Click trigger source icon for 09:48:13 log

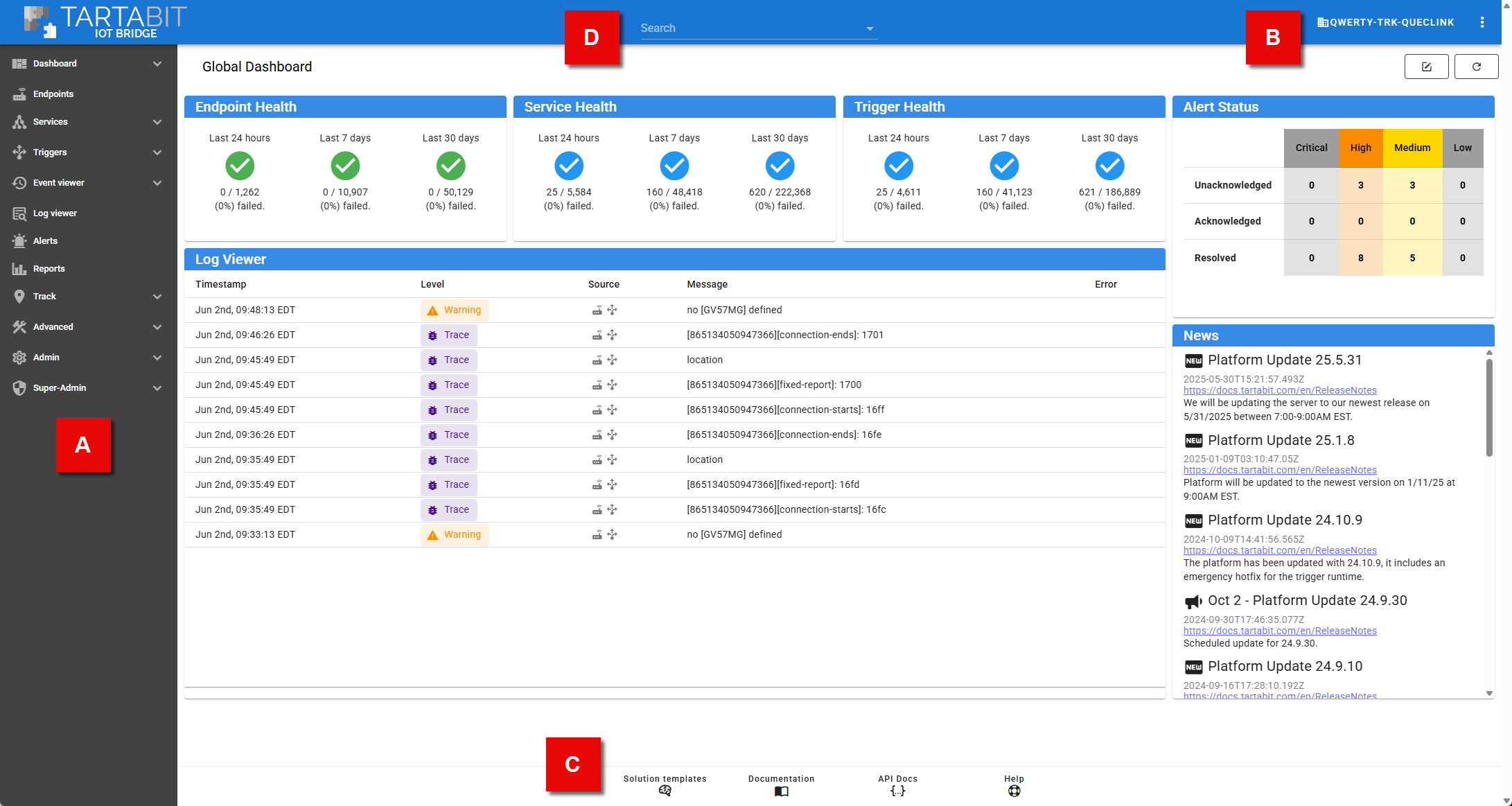pos(612,310)
